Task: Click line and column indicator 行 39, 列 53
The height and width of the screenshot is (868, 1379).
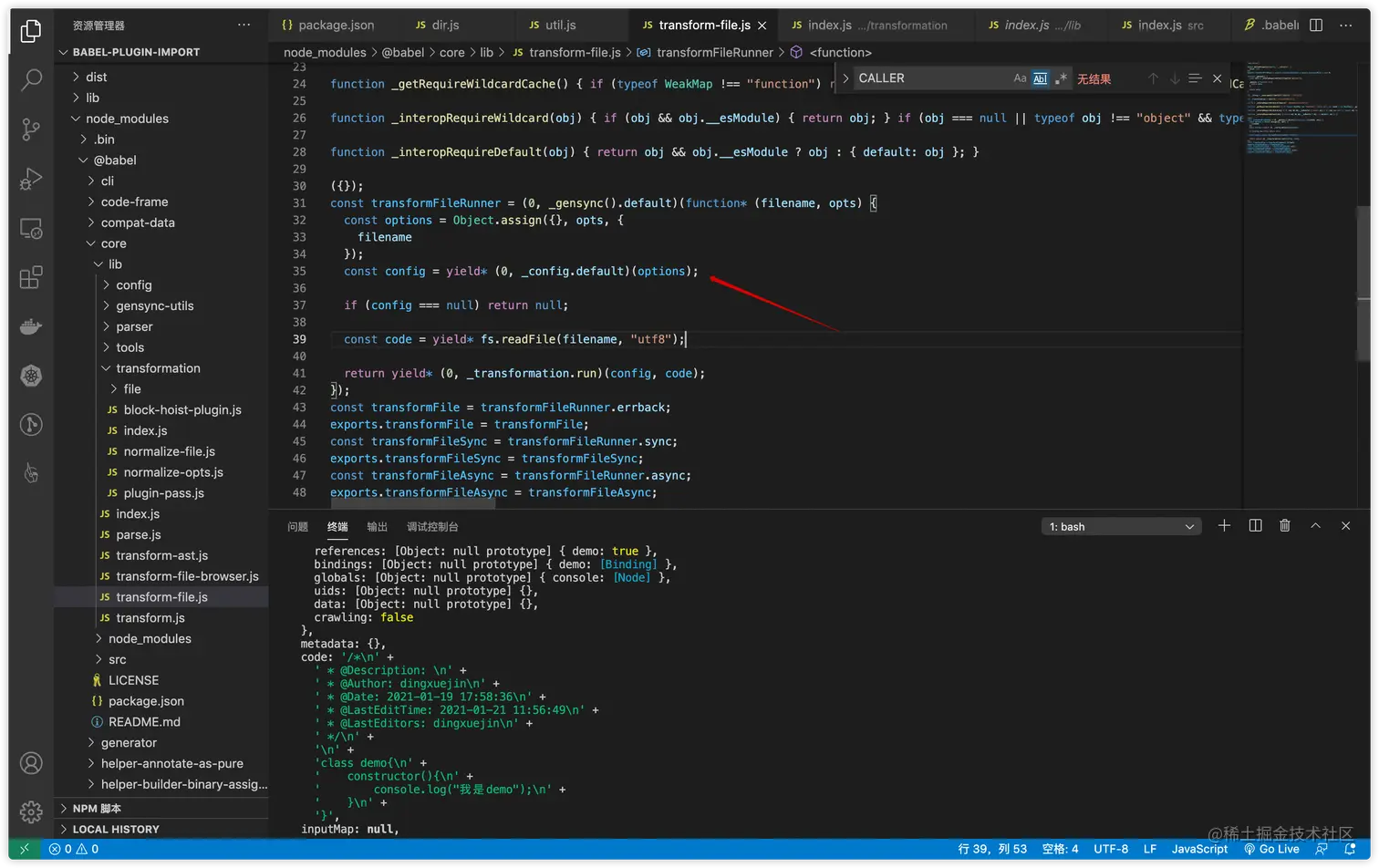Action: (992, 849)
